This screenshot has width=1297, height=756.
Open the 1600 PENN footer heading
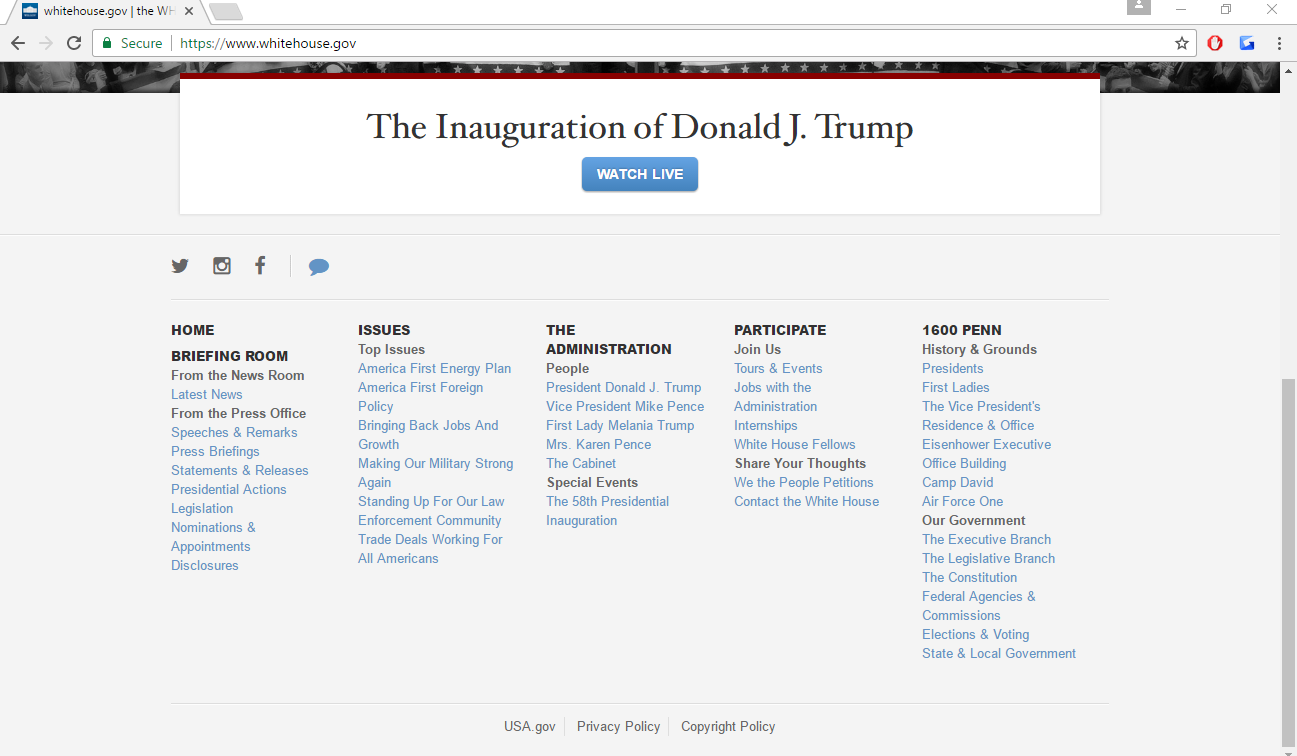(962, 330)
